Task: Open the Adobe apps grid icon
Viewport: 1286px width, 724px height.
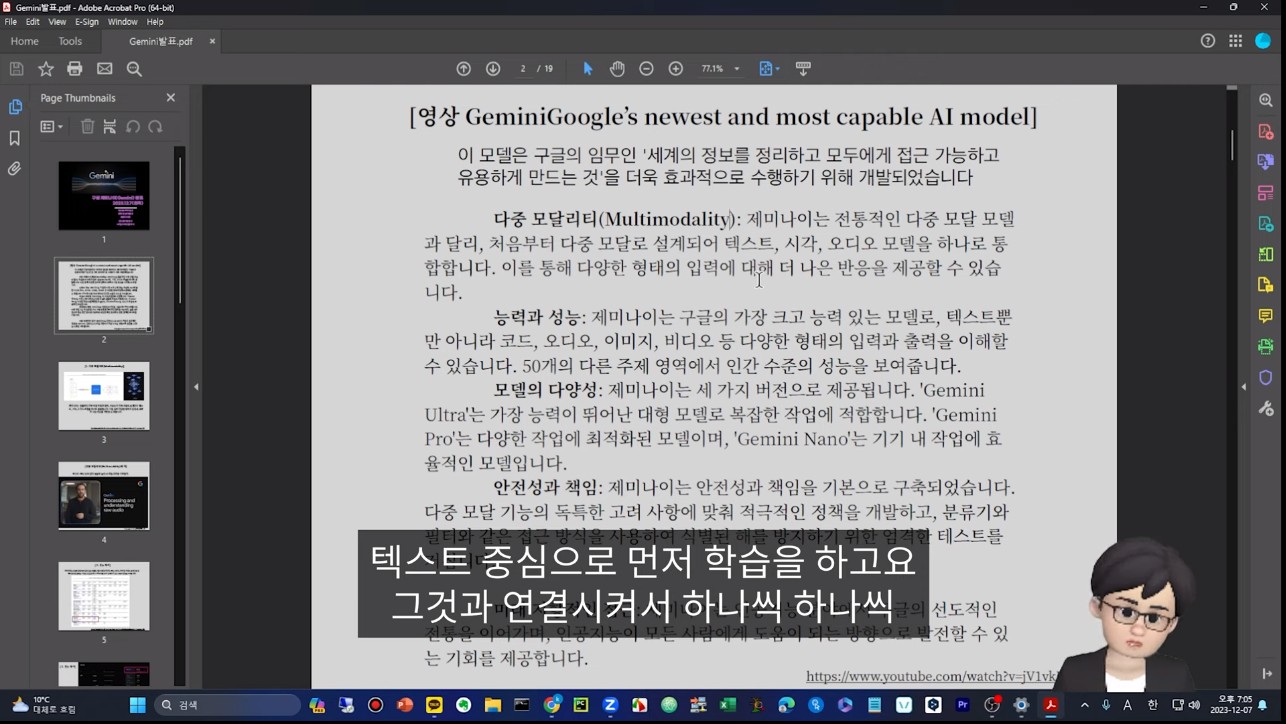Action: [x=1236, y=41]
